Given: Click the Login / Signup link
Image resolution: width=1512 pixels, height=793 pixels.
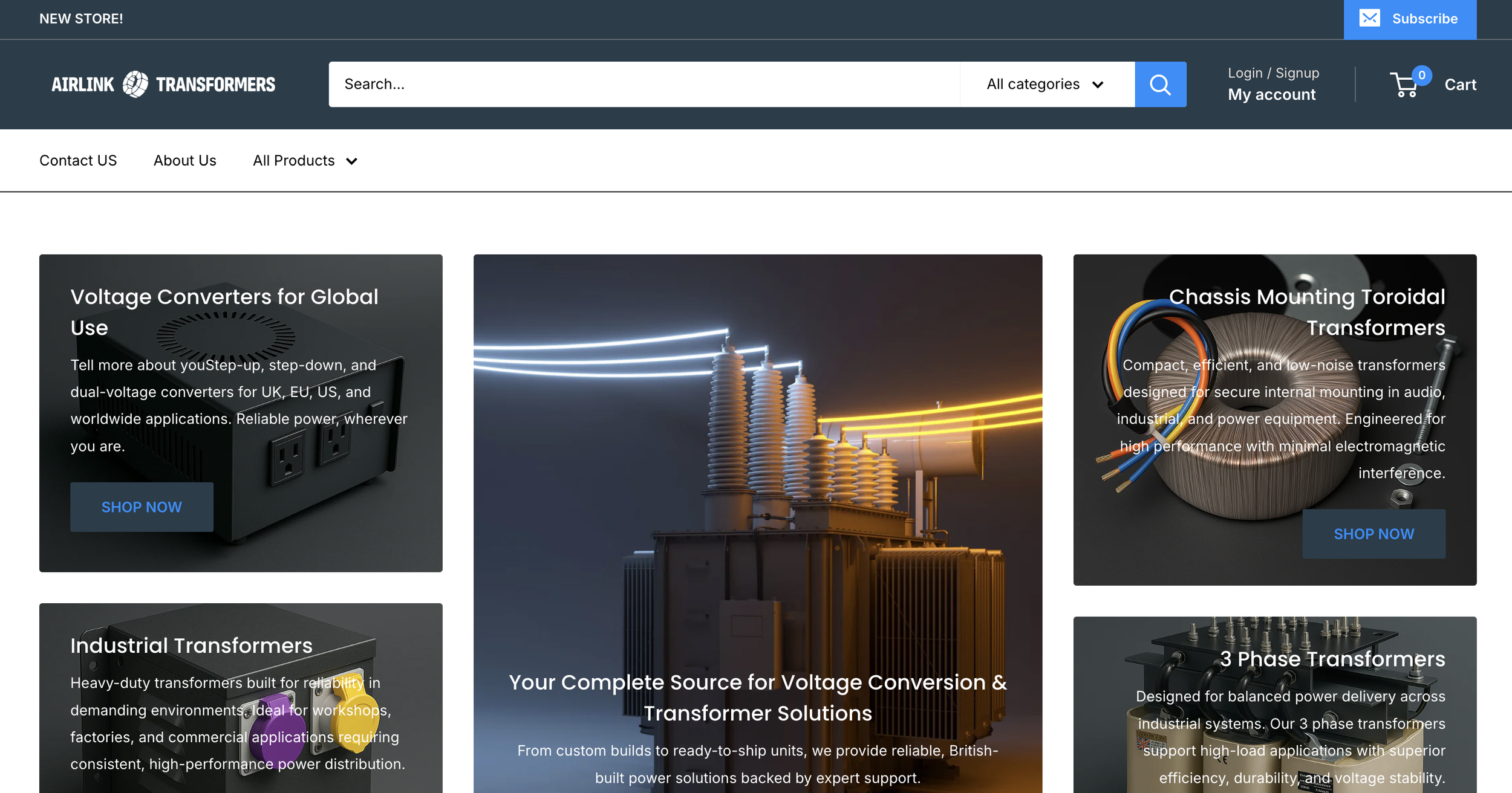Looking at the screenshot, I should (1273, 73).
